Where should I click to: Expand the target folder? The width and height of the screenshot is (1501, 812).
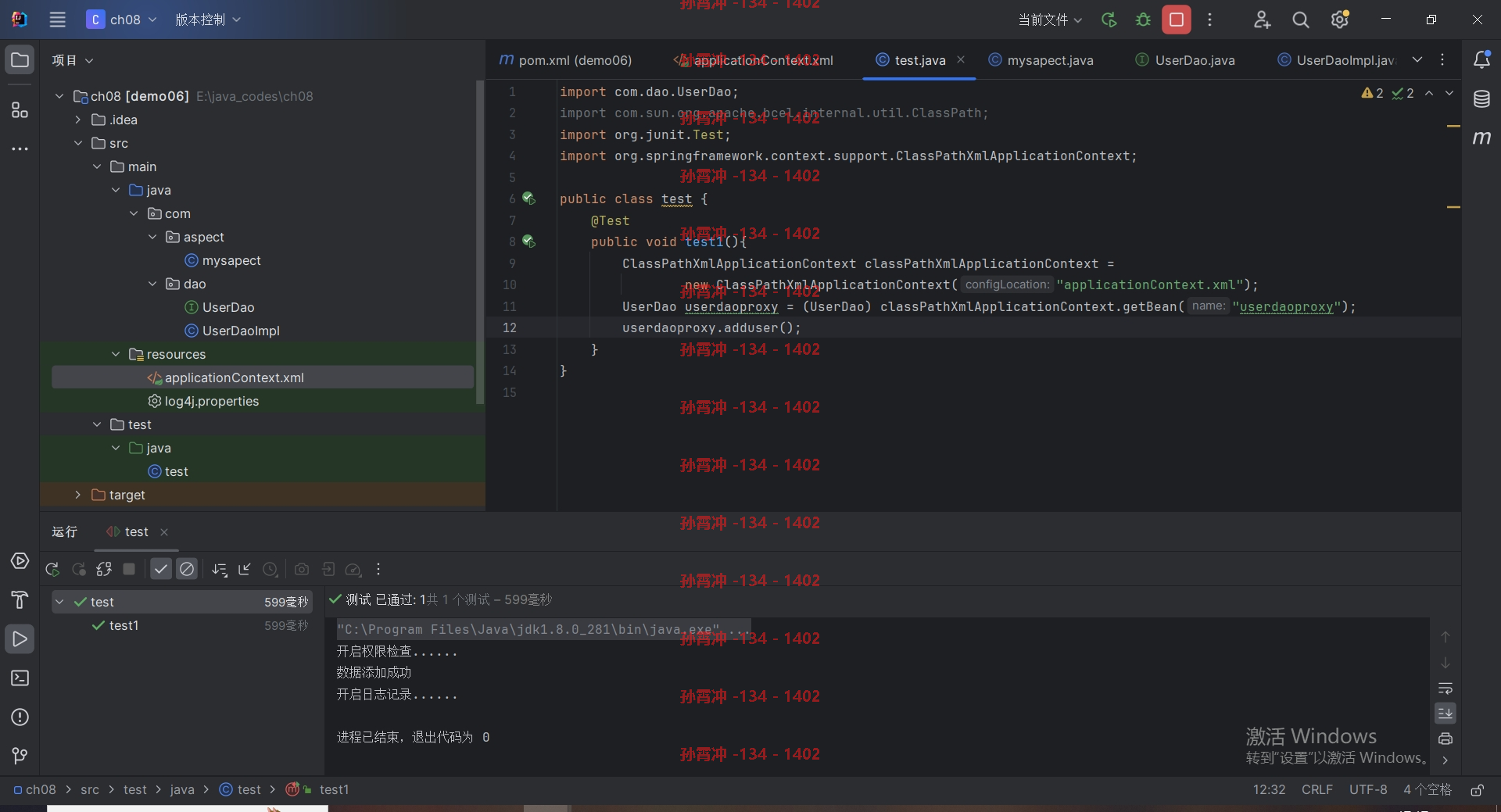point(77,495)
